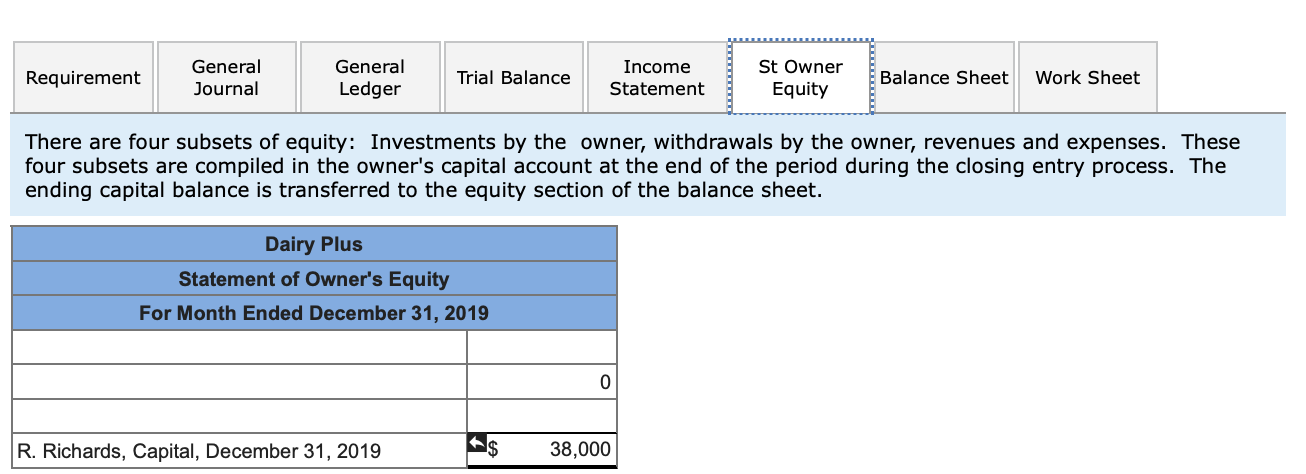Click the equity subsets instruction paragraph
Screen dimensions: 1306x474
tap(647, 166)
